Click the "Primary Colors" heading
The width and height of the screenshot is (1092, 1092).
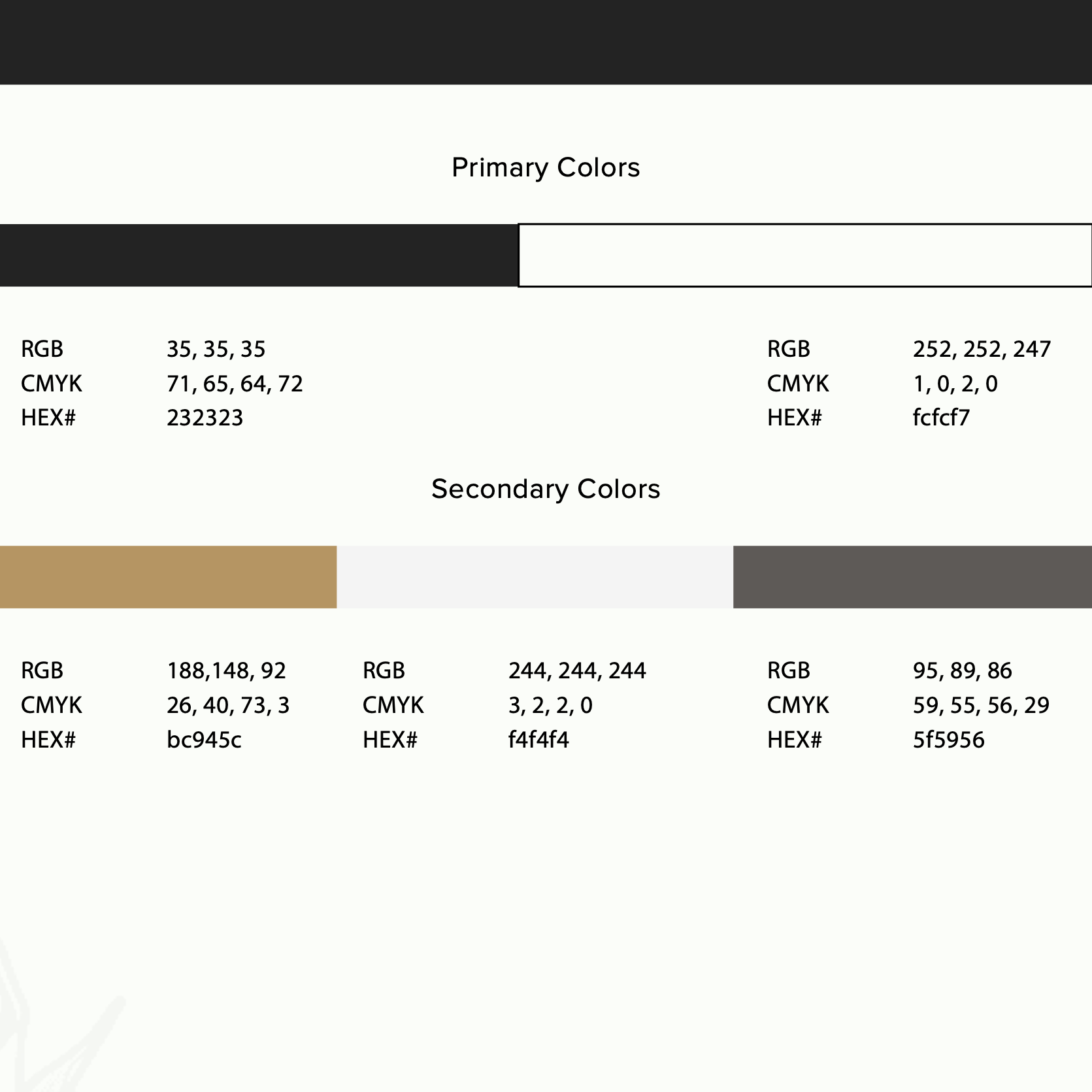[546, 168]
